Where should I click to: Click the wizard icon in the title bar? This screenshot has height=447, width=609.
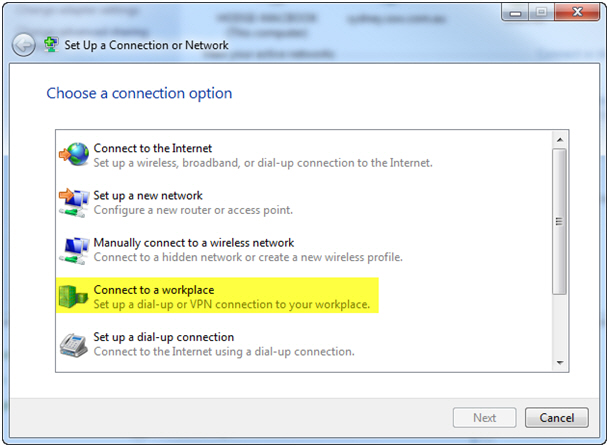(x=51, y=45)
